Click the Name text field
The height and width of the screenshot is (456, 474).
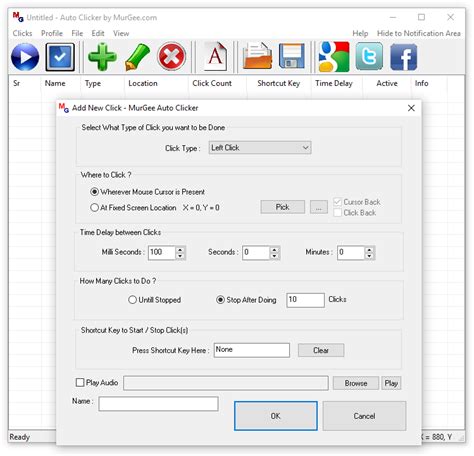159,404
